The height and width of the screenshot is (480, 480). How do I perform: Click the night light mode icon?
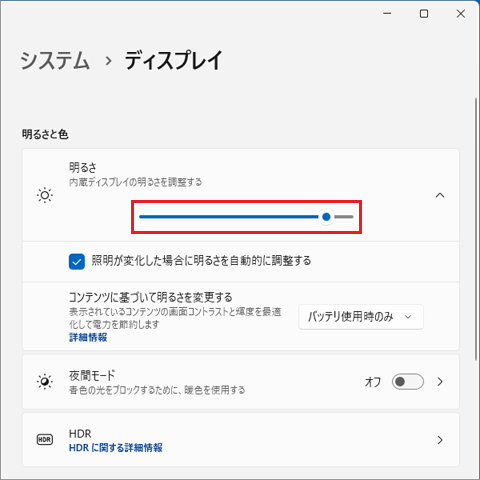[x=45, y=382]
